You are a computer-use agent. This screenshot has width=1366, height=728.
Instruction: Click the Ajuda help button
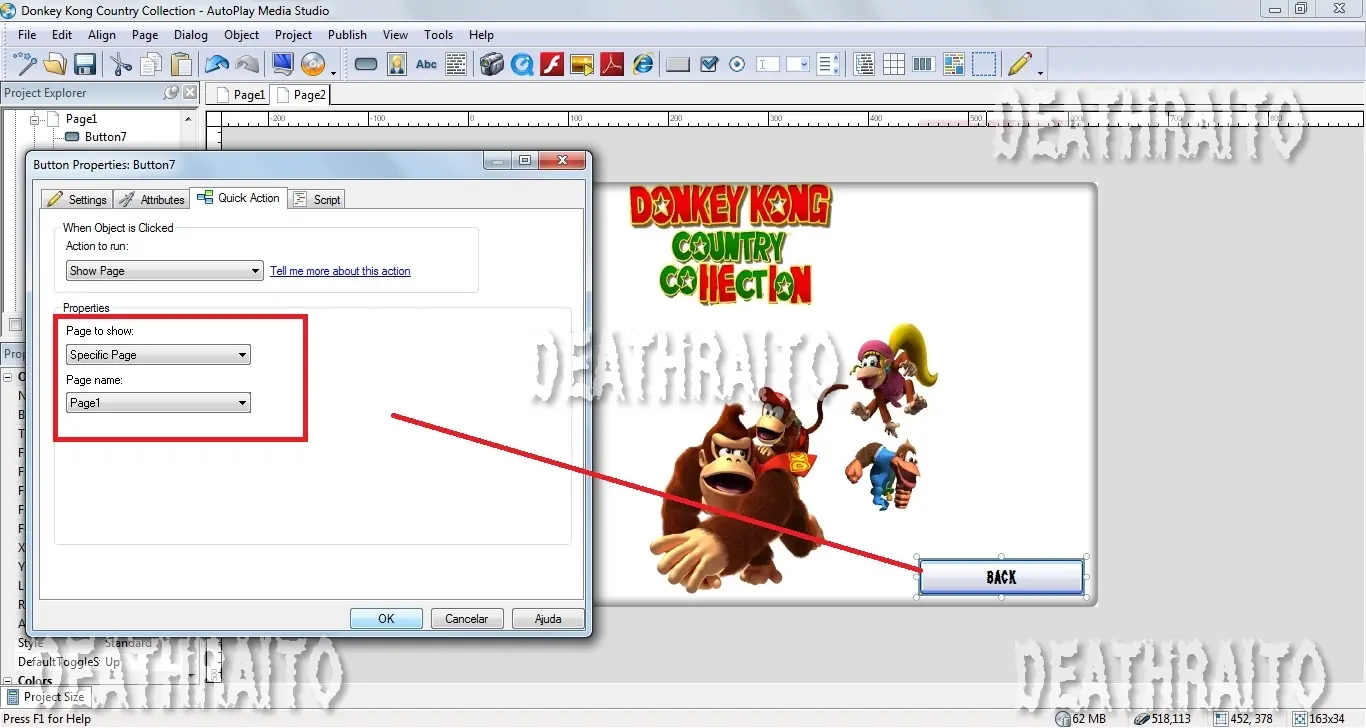click(x=548, y=618)
